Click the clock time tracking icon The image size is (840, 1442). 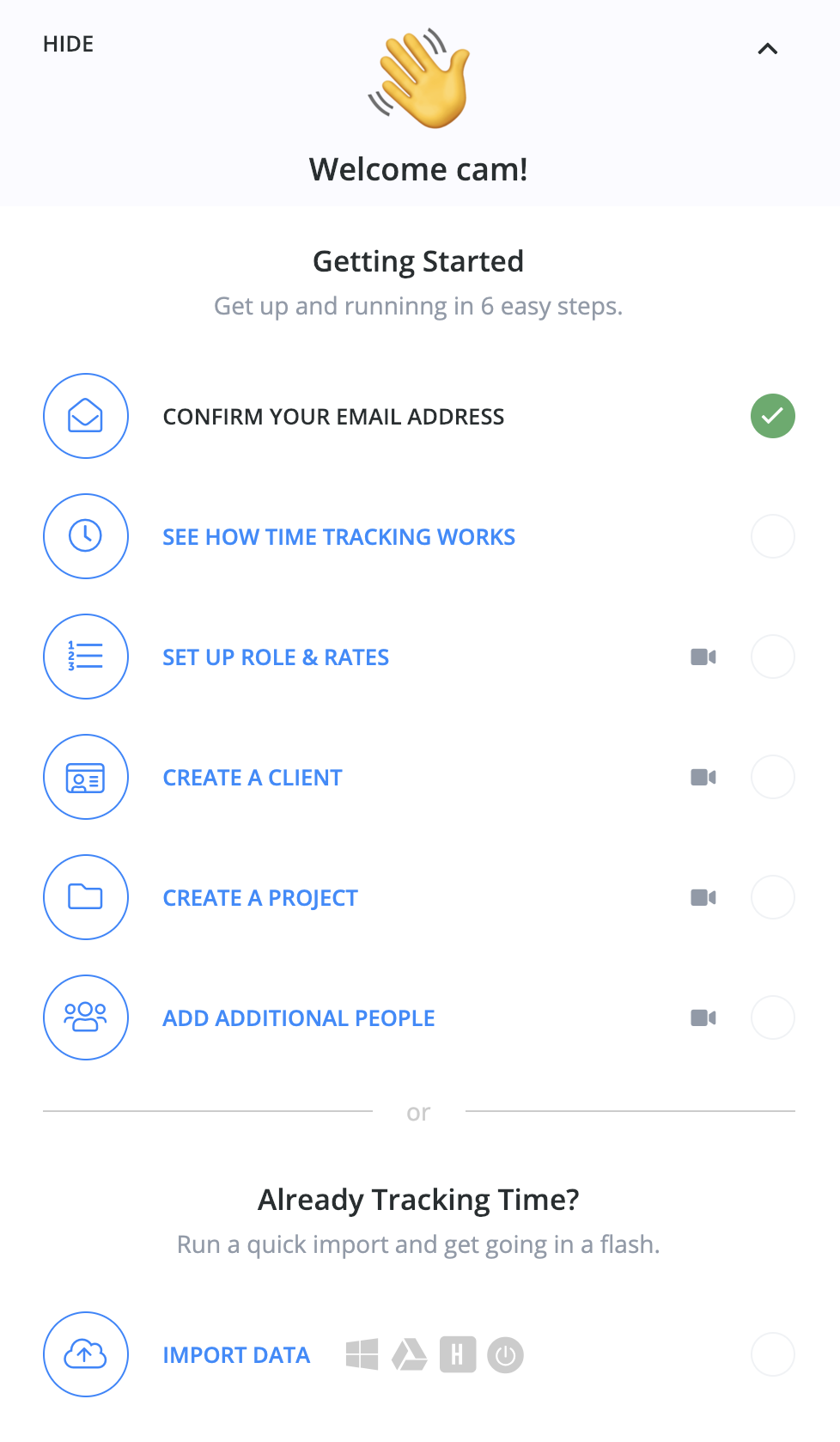click(x=86, y=536)
